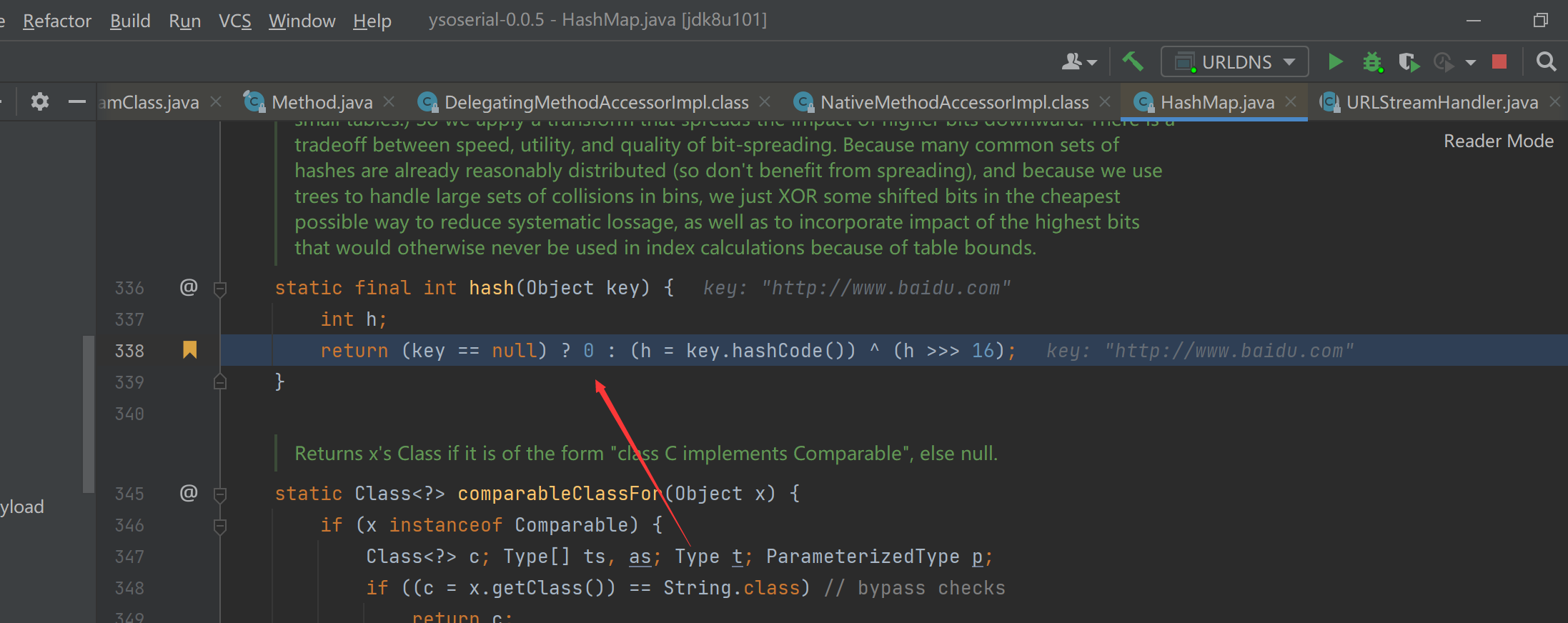Open the URLDNS run configuration dropdown
Screen dimensions: 1568x623
[1235, 62]
